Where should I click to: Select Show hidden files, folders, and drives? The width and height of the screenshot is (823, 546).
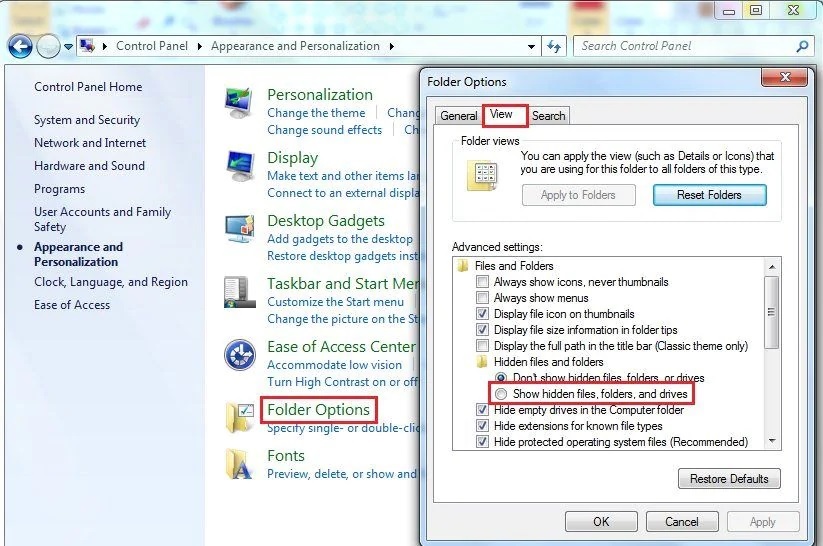(x=501, y=394)
